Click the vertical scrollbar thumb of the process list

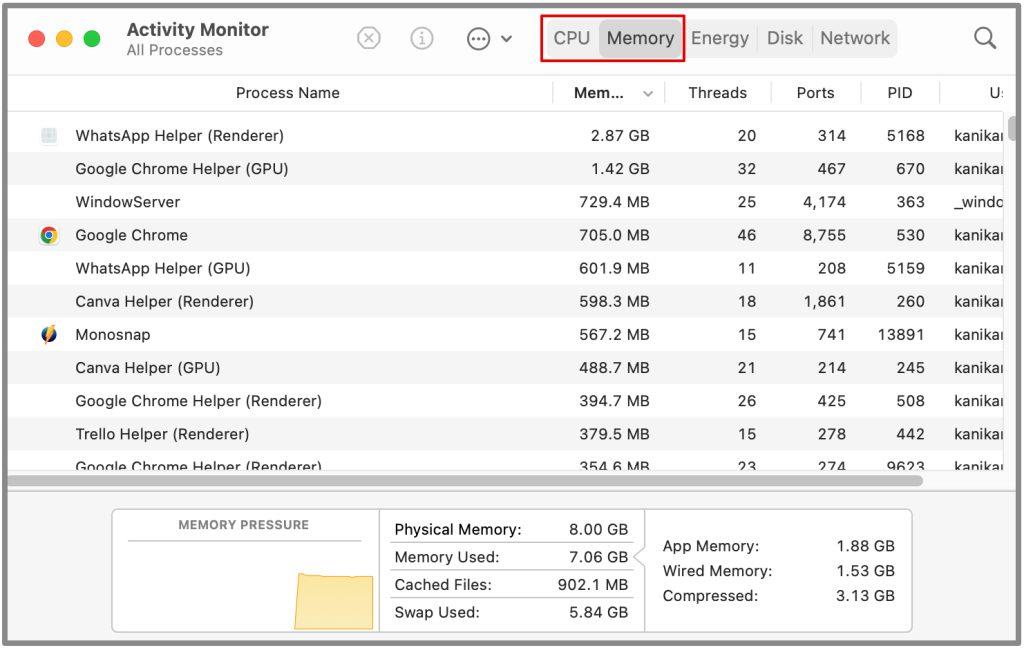coord(1012,128)
